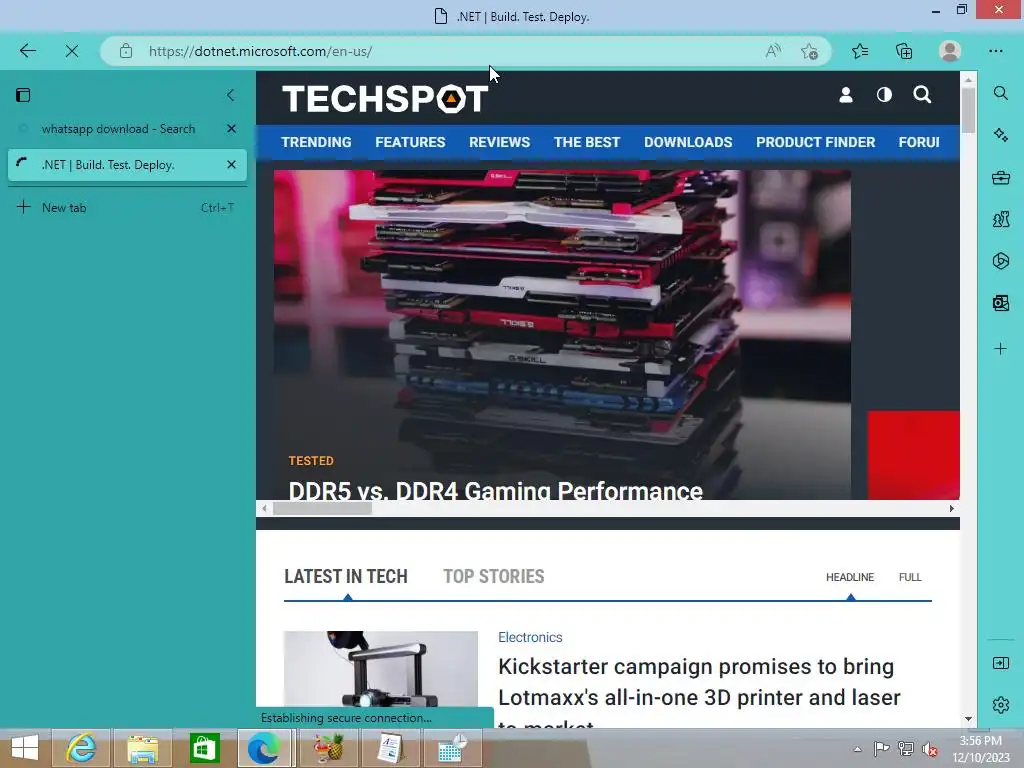
Task: Show hidden system tray icons
Action: pos(857,749)
